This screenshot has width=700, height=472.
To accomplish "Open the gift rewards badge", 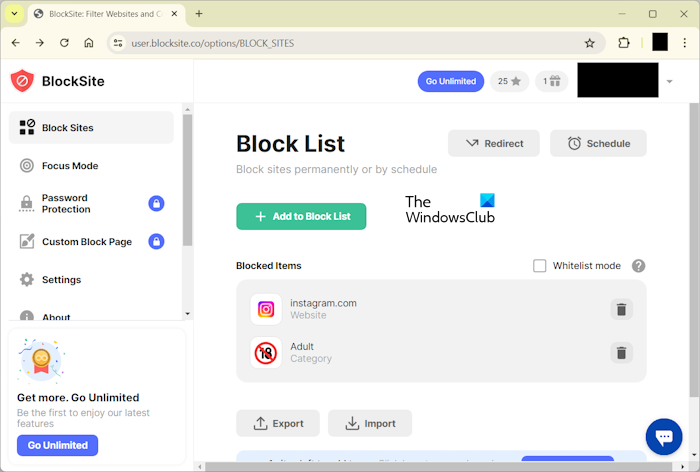I will tap(551, 81).
